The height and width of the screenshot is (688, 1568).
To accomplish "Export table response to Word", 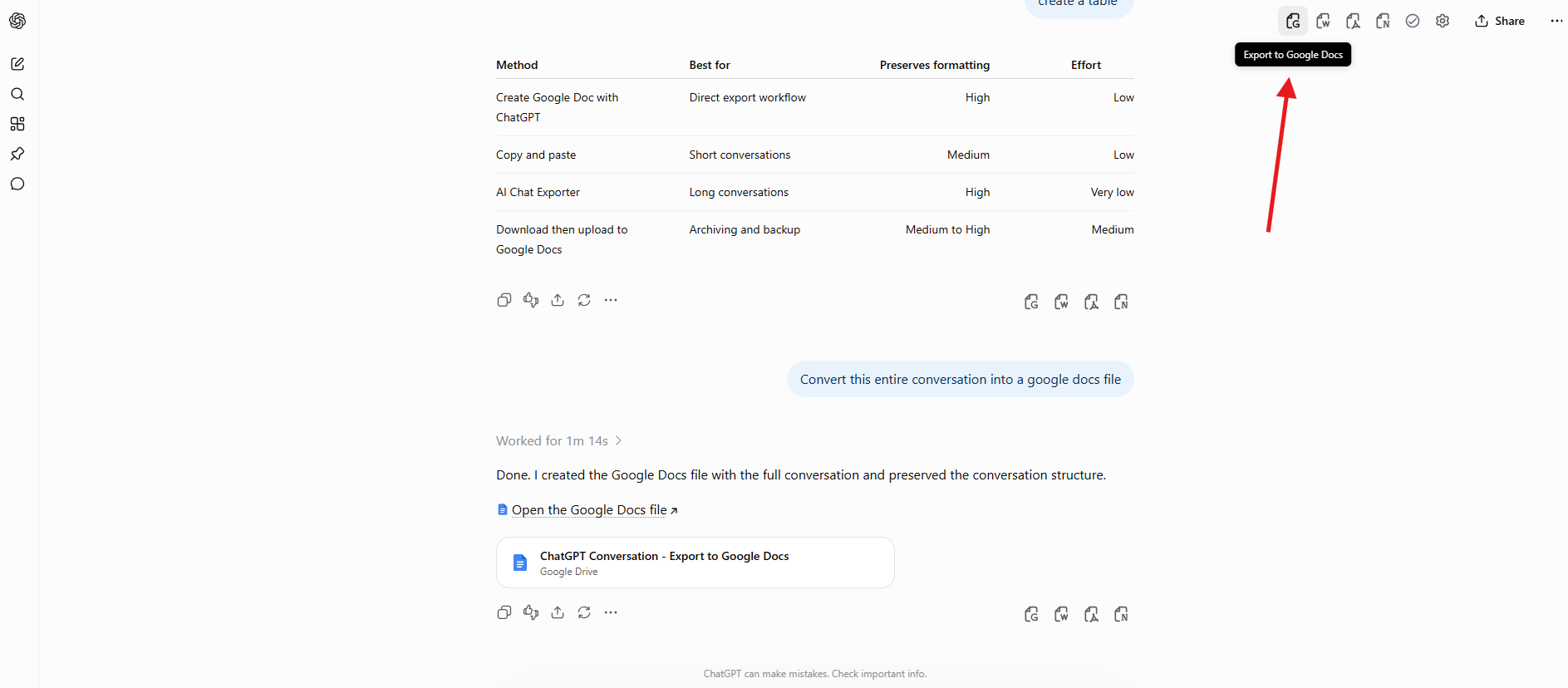I will (x=1061, y=302).
